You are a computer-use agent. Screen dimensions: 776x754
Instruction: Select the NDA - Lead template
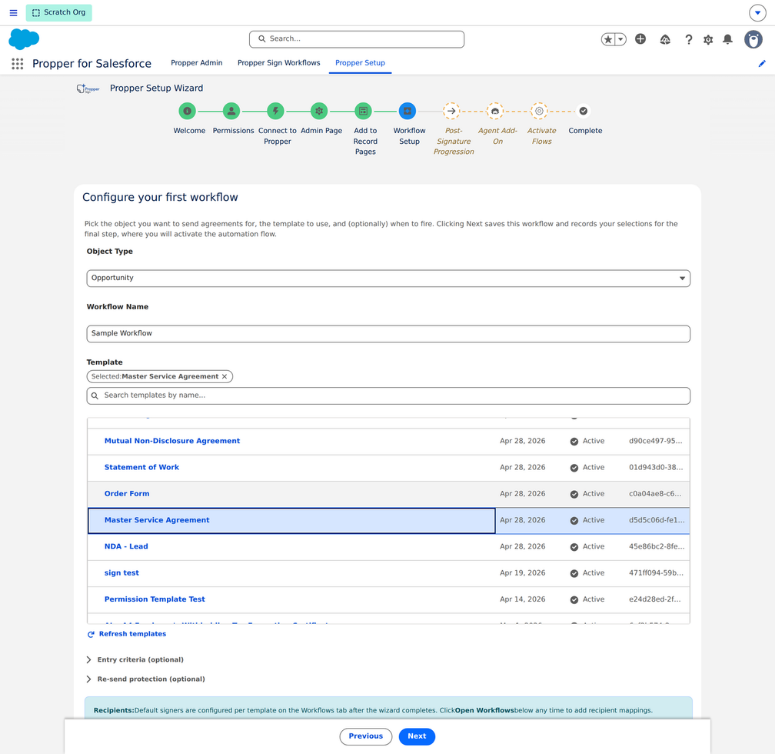(126, 546)
